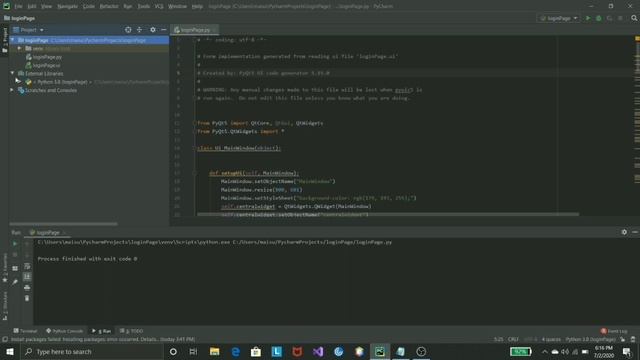640x360 pixels.
Task: Start debugging with the green bug icon
Action: coord(599,18)
